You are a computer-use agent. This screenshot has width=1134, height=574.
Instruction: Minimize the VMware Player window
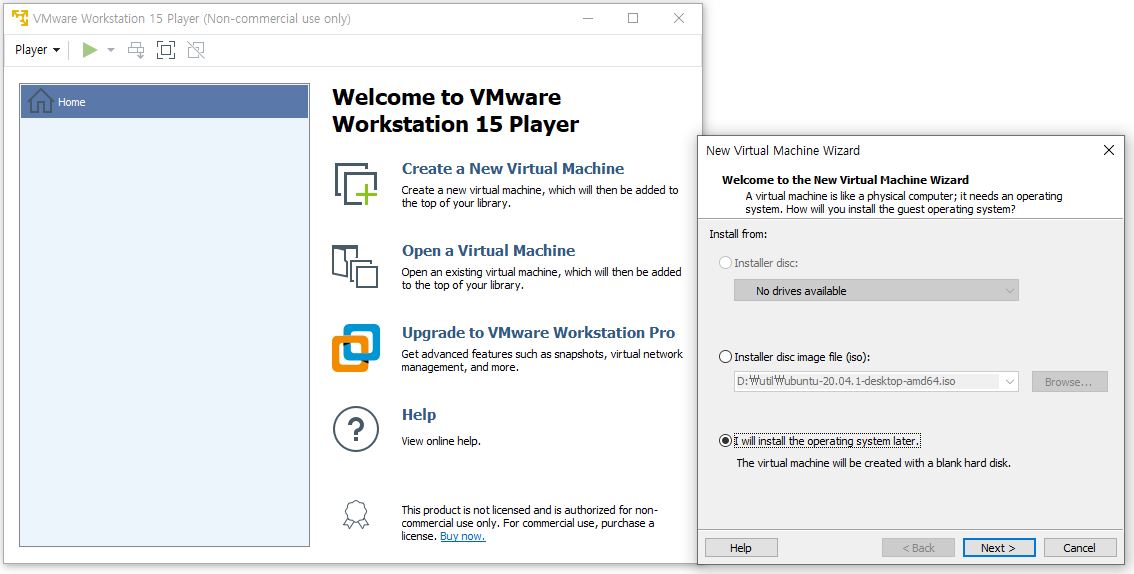tap(587, 18)
